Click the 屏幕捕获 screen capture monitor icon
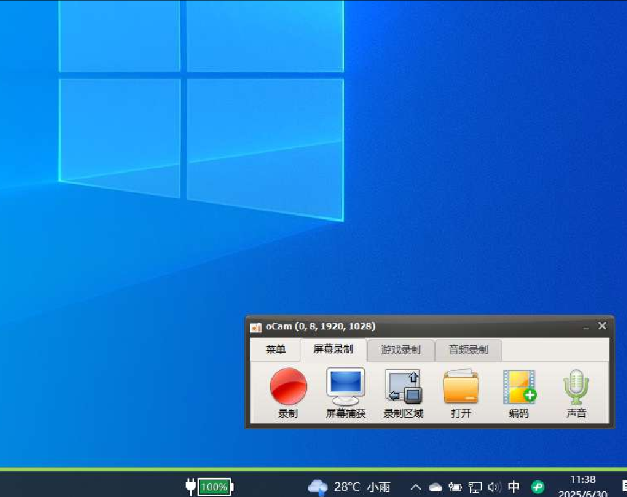 click(346, 386)
